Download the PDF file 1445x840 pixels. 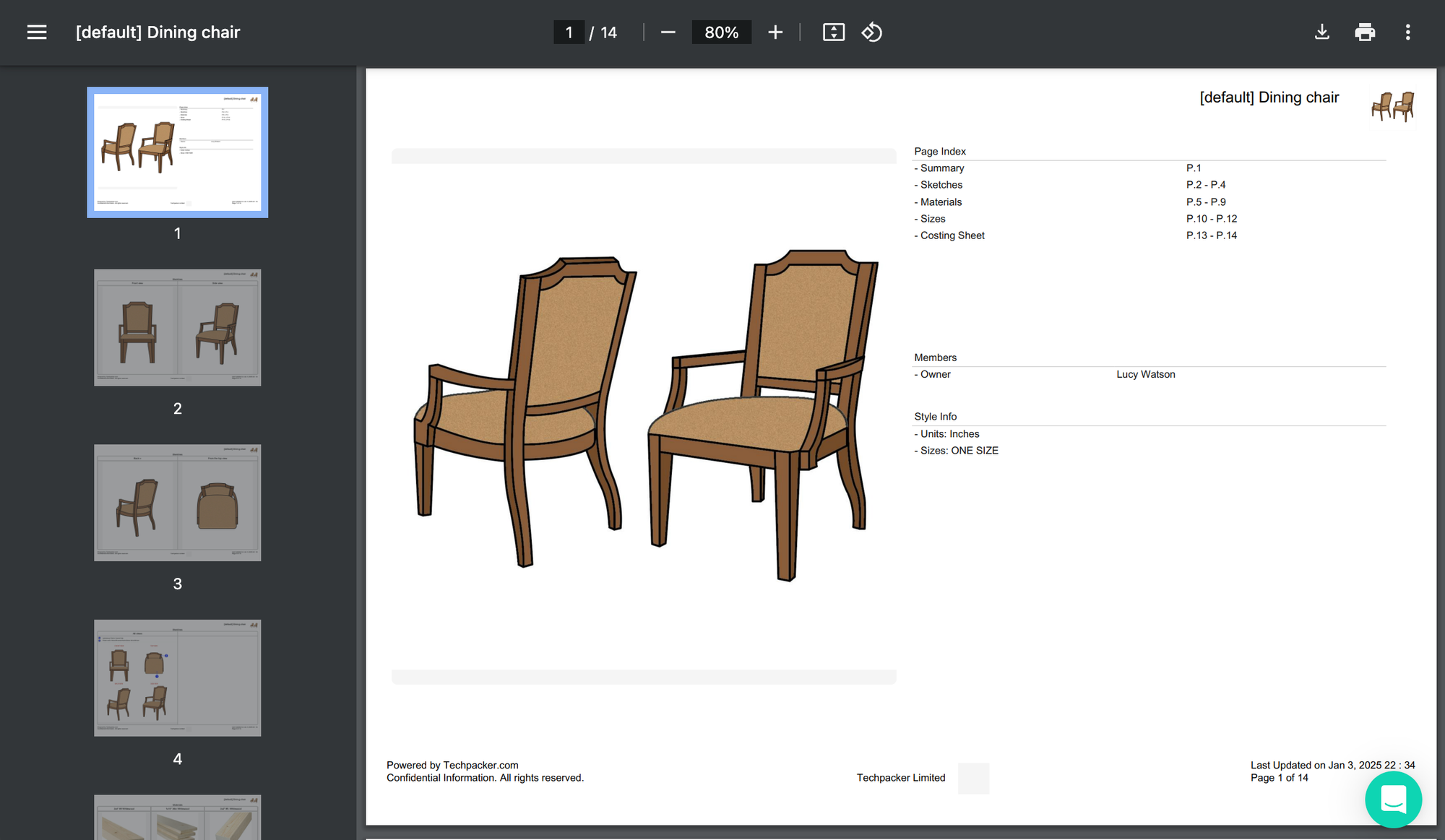tap(1321, 33)
